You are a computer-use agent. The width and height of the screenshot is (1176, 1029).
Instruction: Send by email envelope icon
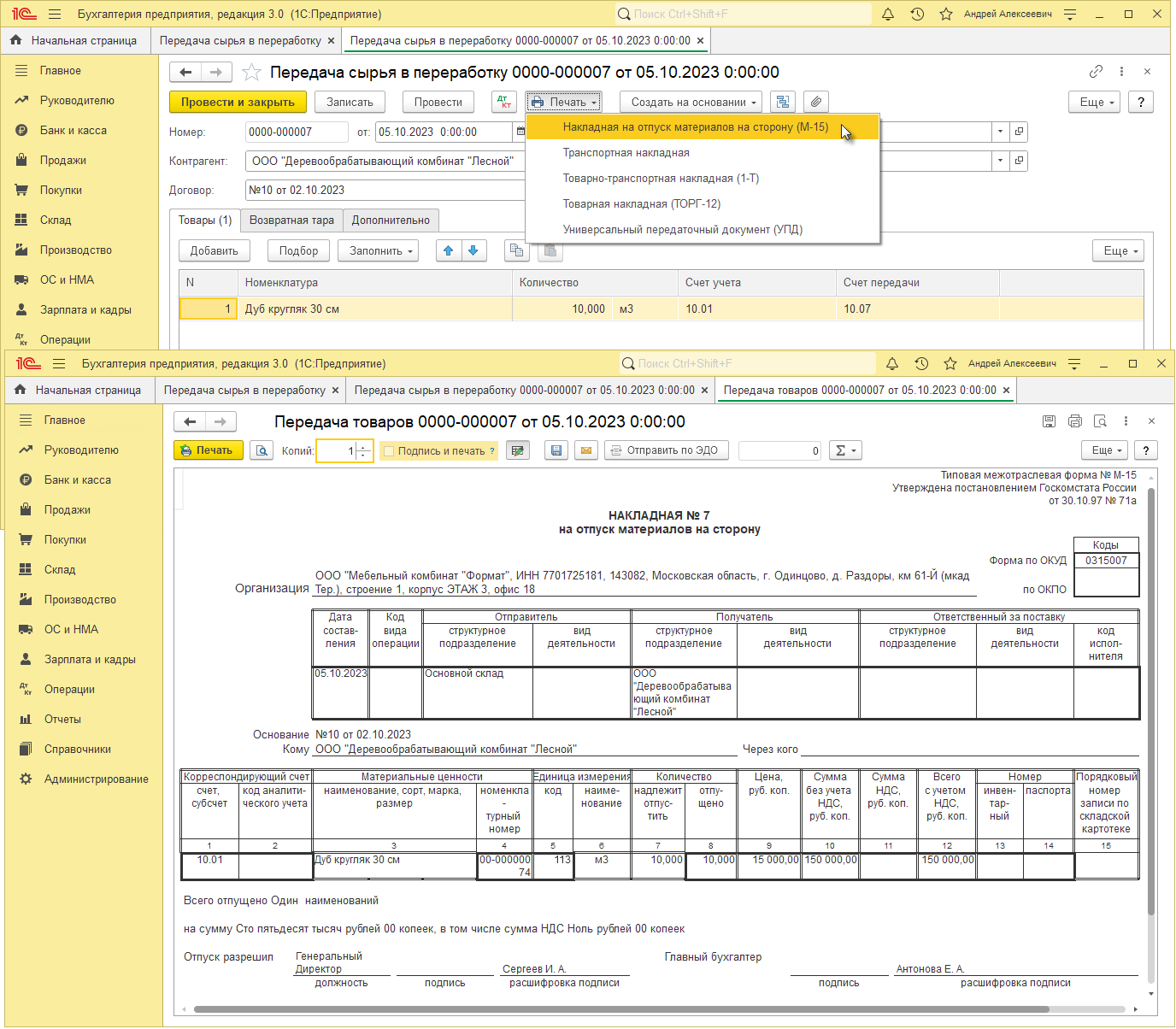pyautogui.click(x=586, y=450)
